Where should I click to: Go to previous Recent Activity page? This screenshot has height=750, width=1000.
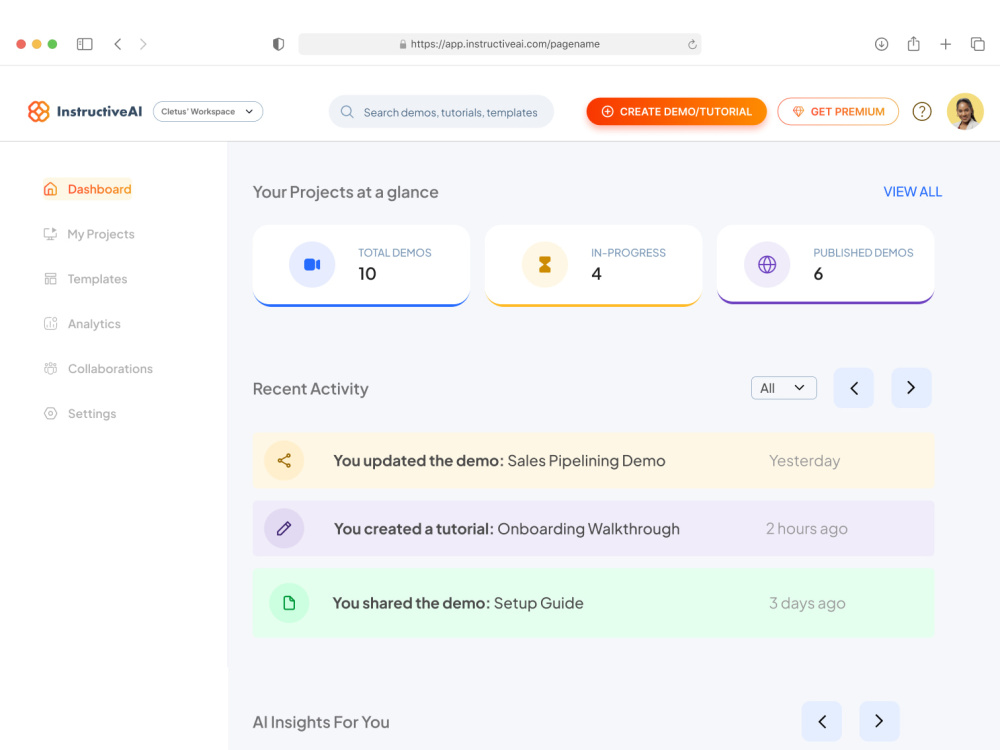(853, 388)
